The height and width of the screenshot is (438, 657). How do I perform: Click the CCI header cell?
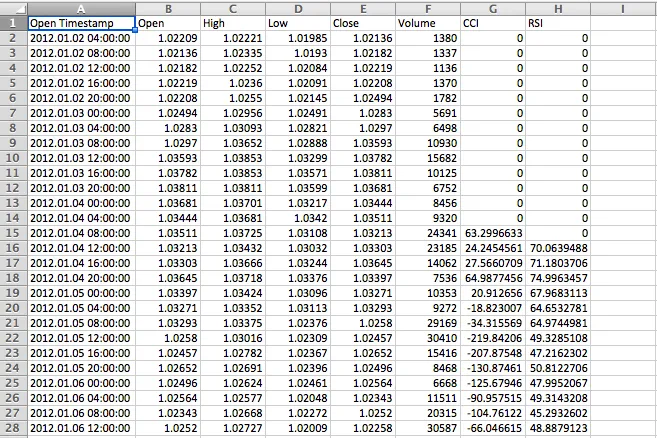click(493, 23)
